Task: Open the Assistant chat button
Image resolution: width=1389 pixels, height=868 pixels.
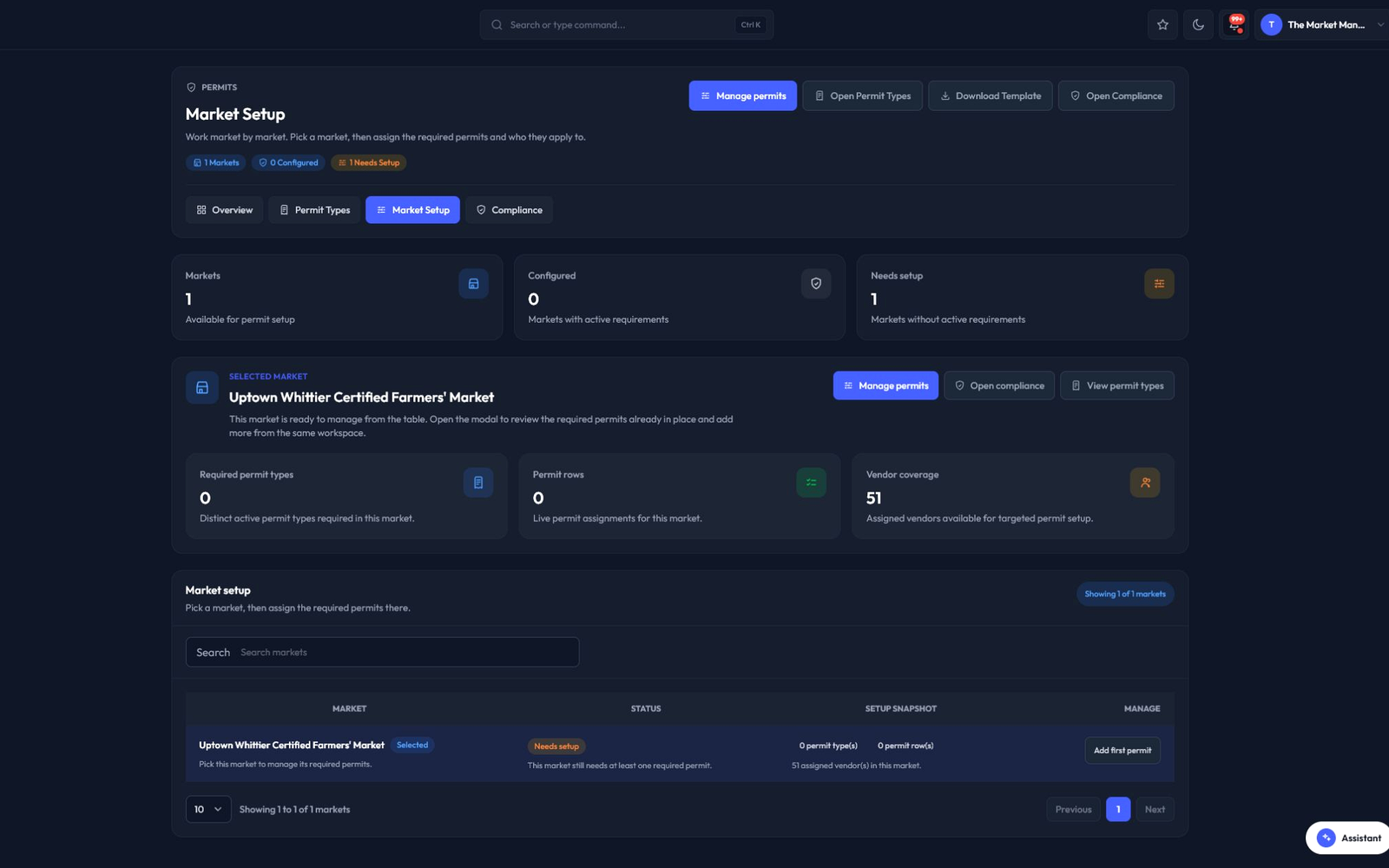Action: (x=1348, y=838)
